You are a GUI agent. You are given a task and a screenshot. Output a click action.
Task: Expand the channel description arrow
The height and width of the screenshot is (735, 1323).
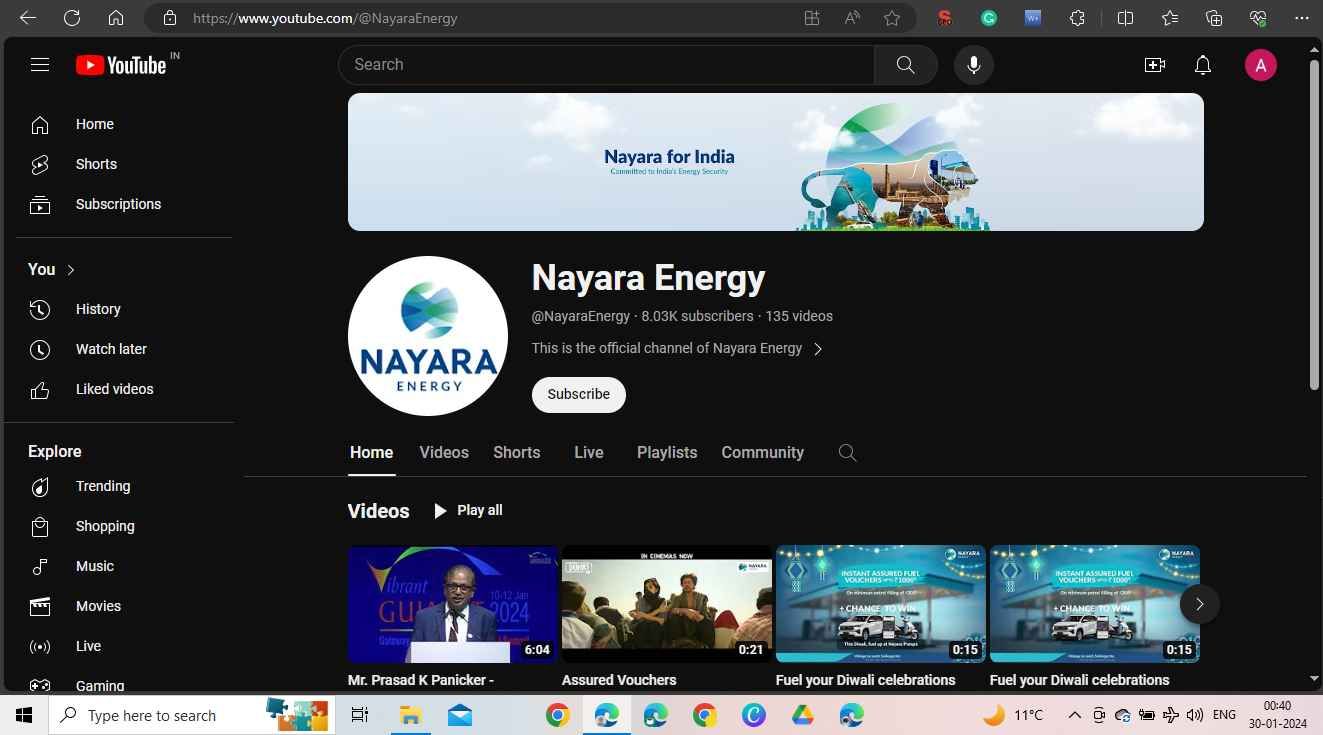tap(818, 348)
